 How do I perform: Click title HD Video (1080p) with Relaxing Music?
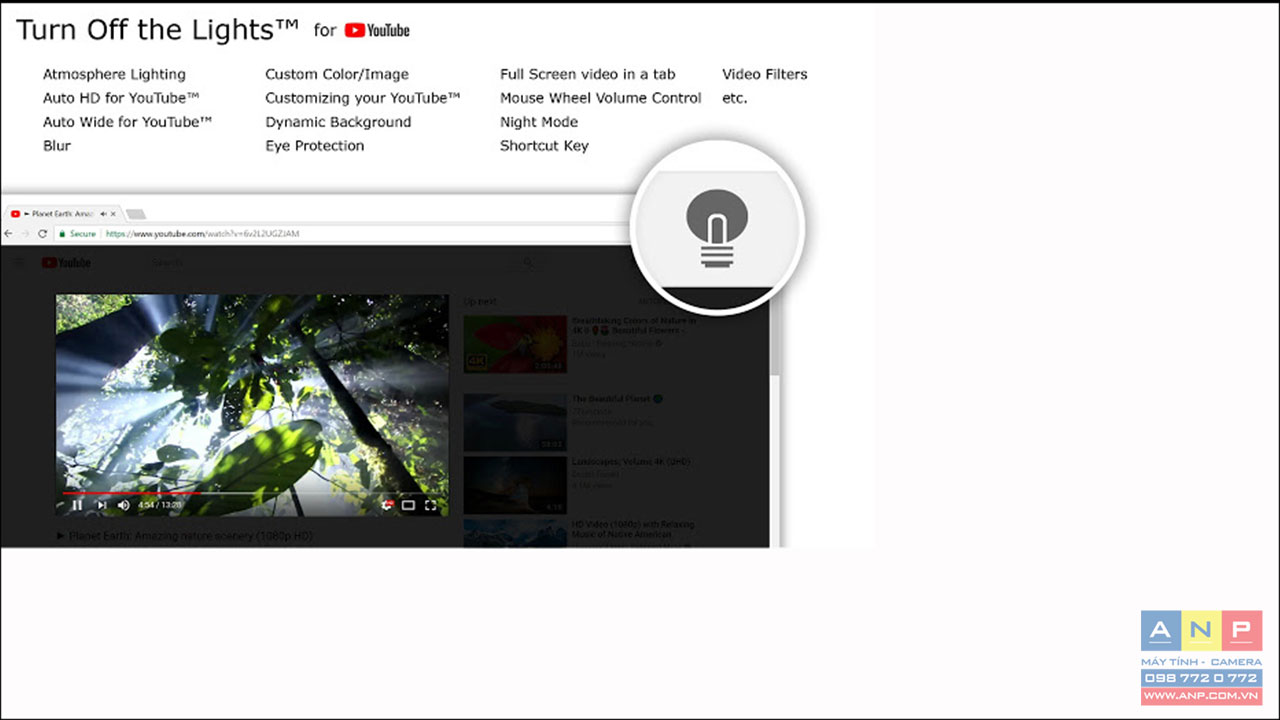coord(632,529)
